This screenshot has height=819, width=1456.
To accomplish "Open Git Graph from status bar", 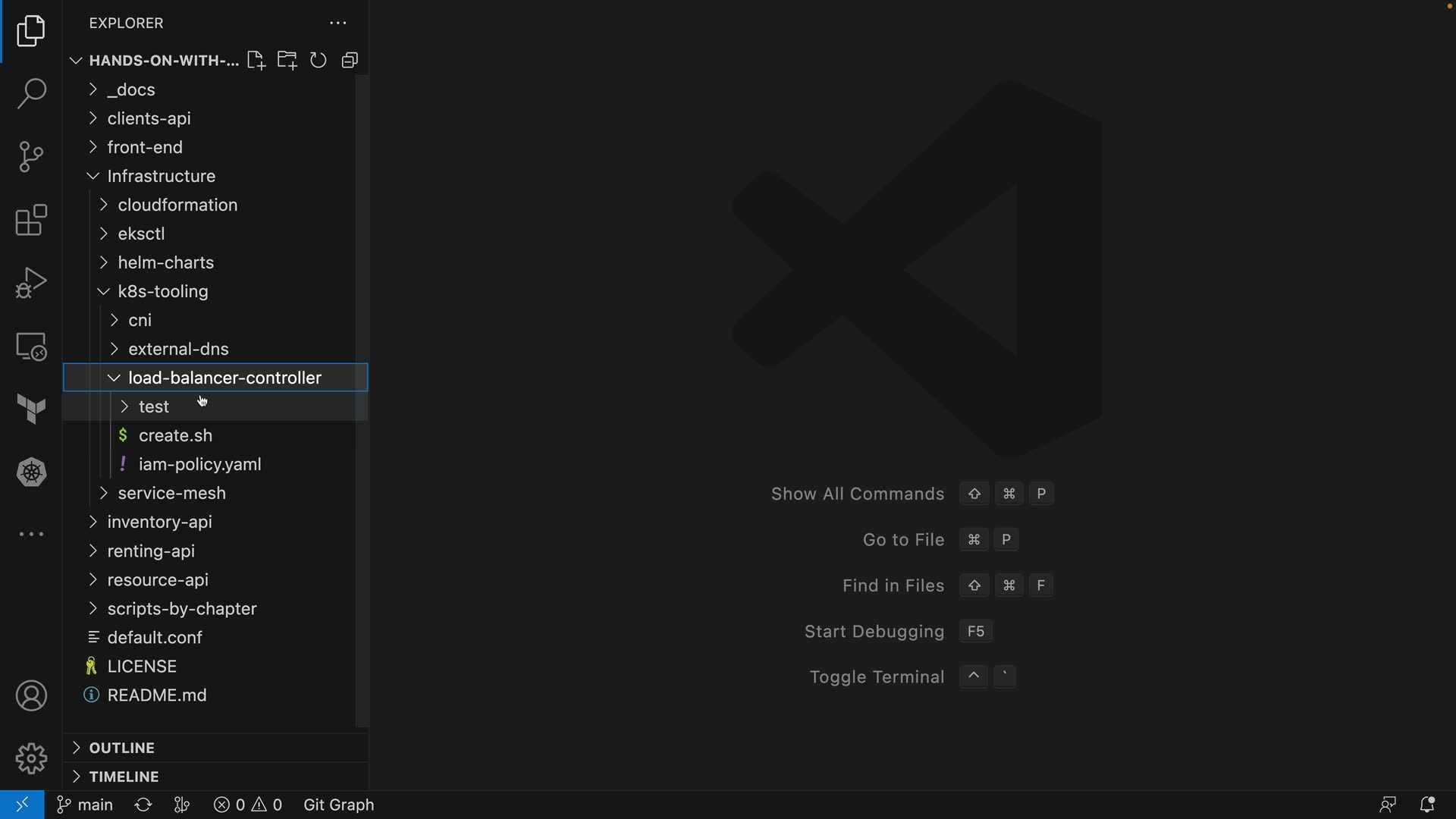I will tap(338, 805).
